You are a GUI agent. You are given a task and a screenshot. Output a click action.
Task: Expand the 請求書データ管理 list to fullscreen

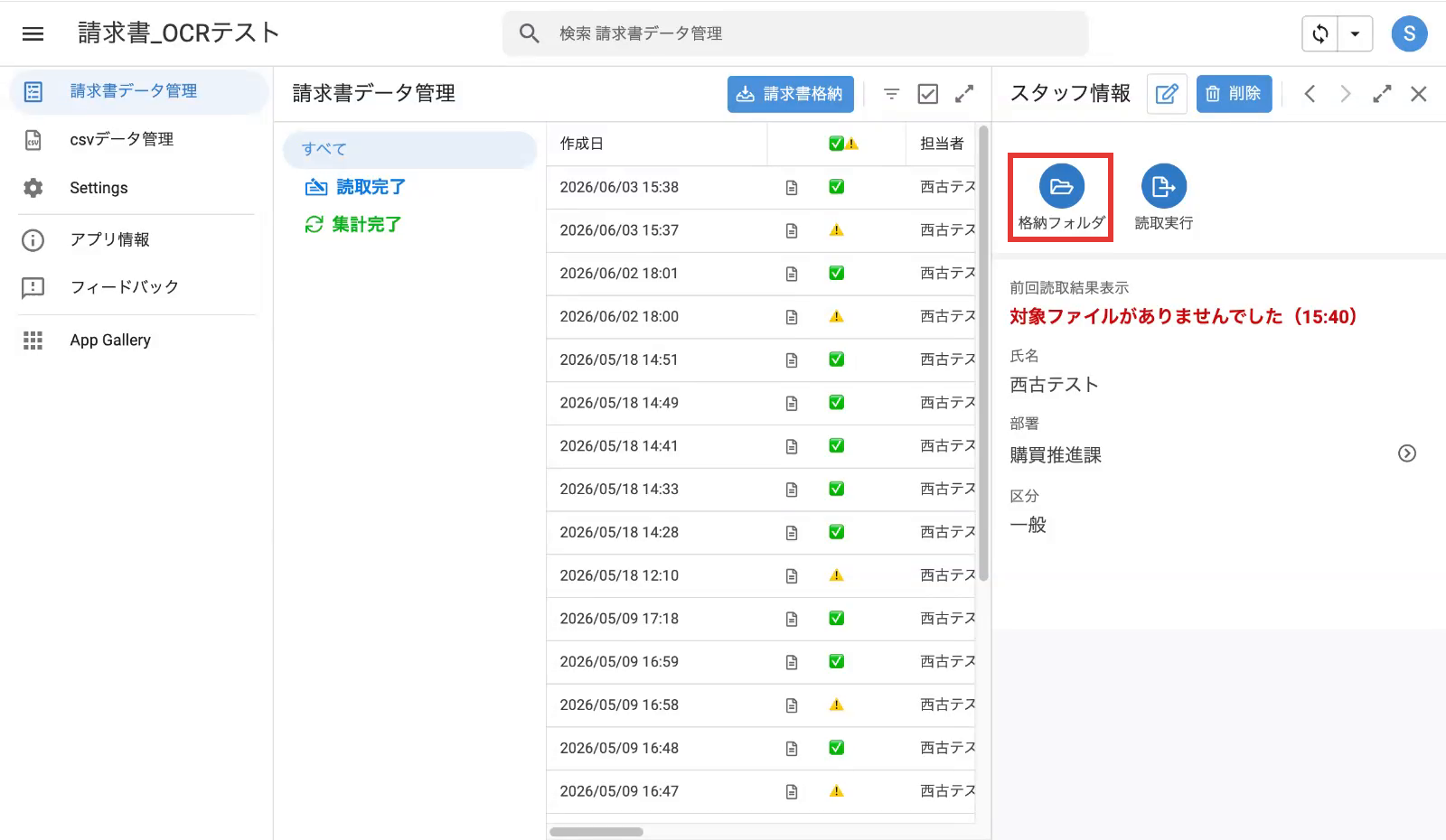pyautogui.click(x=964, y=94)
